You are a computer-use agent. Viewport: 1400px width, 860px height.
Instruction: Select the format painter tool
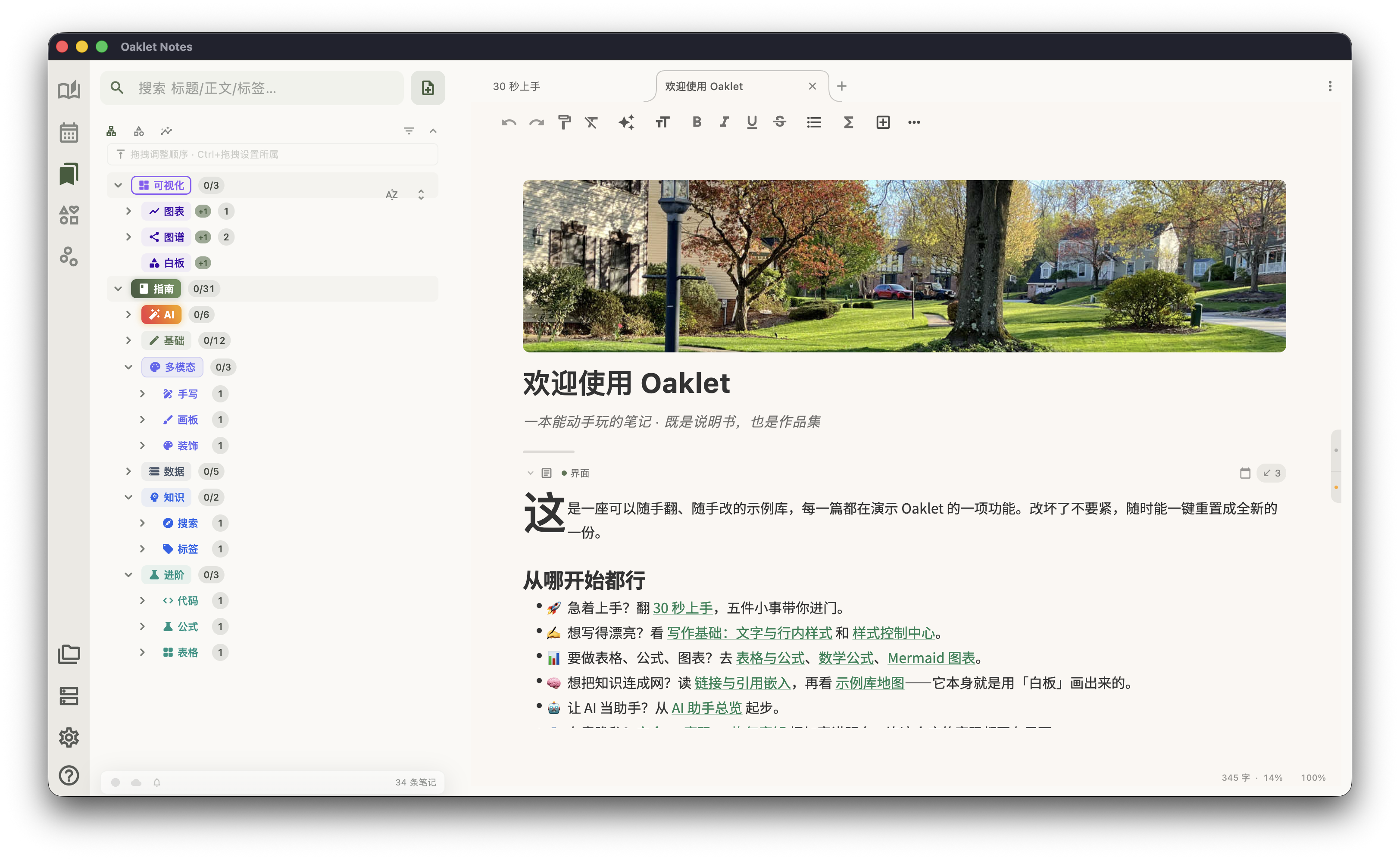[564, 122]
